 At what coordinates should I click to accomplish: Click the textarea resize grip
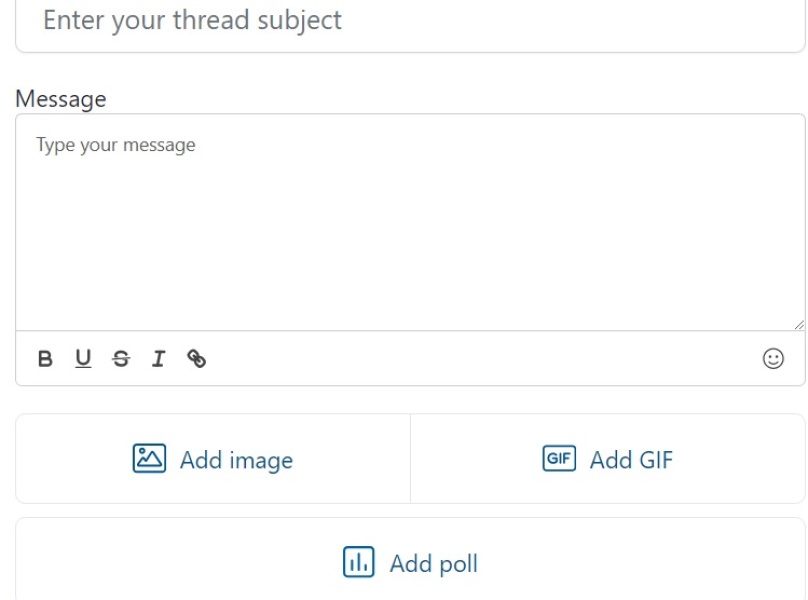[x=798, y=323]
